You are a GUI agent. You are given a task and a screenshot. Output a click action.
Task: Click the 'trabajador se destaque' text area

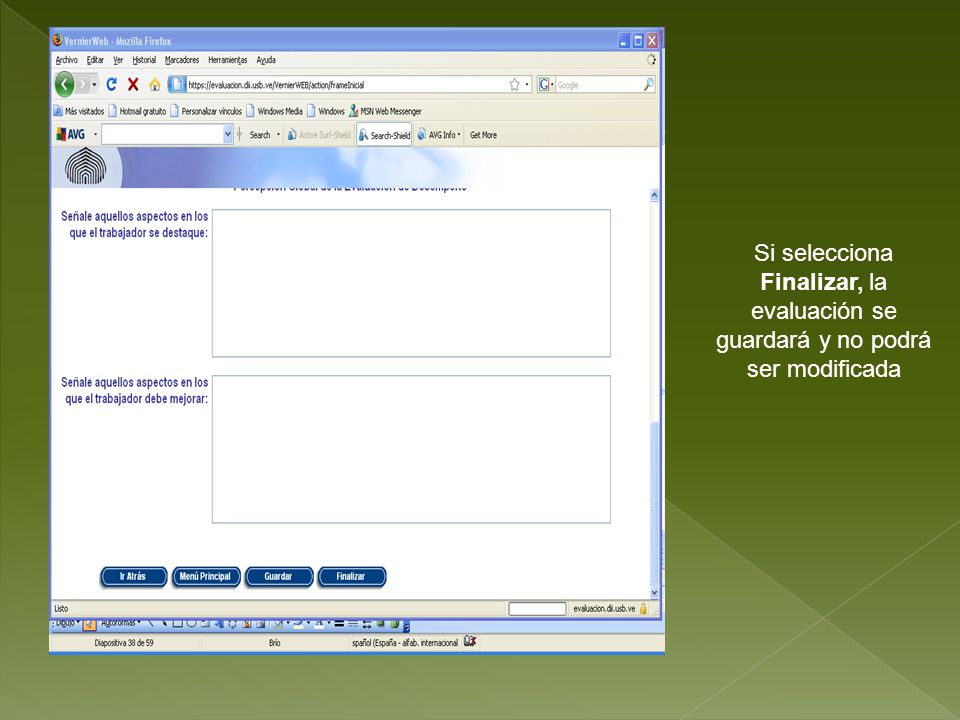click(411, 283)
